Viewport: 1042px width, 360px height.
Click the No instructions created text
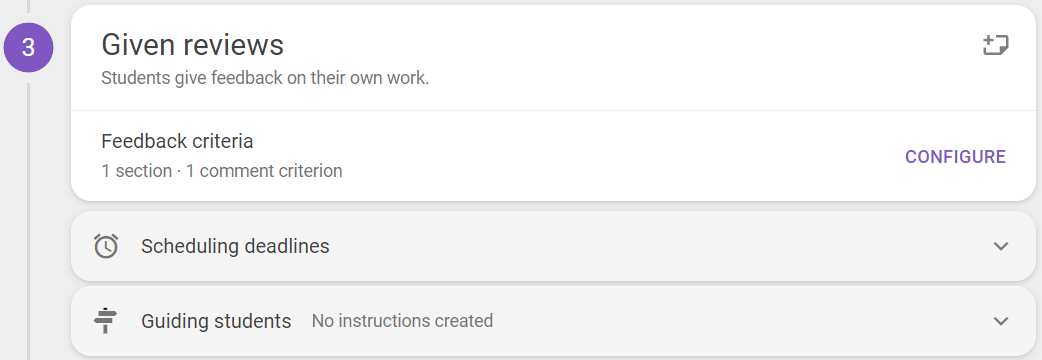click(402, 321)
